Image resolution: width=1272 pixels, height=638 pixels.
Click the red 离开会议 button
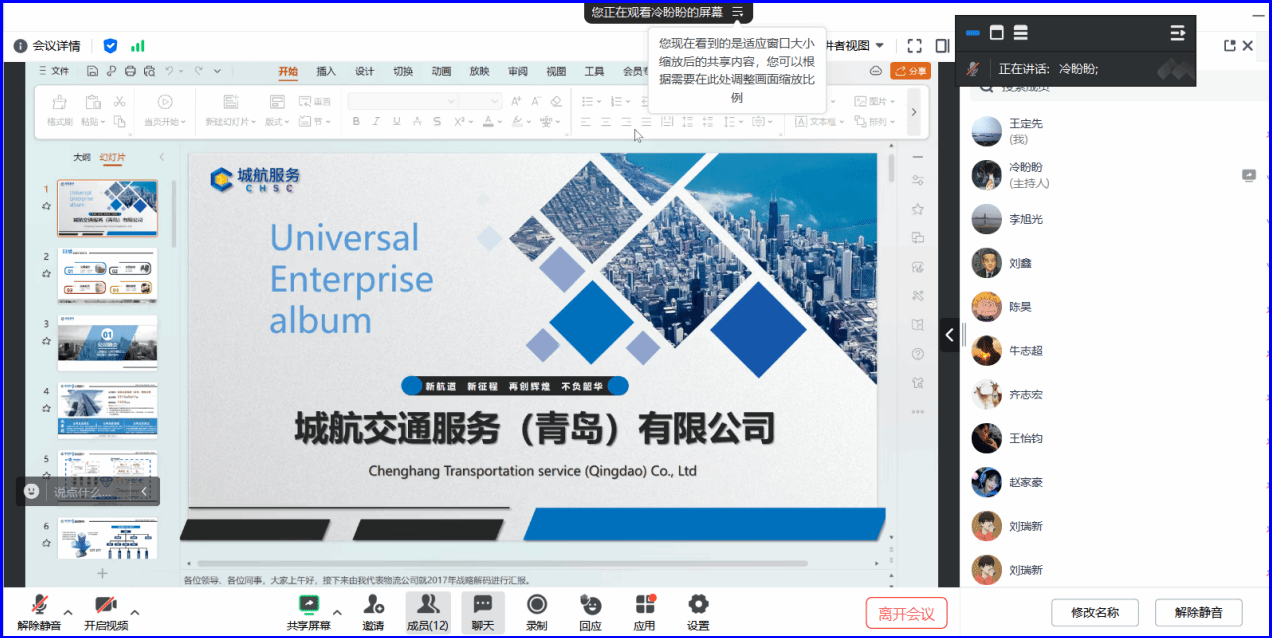coord(906,613)
